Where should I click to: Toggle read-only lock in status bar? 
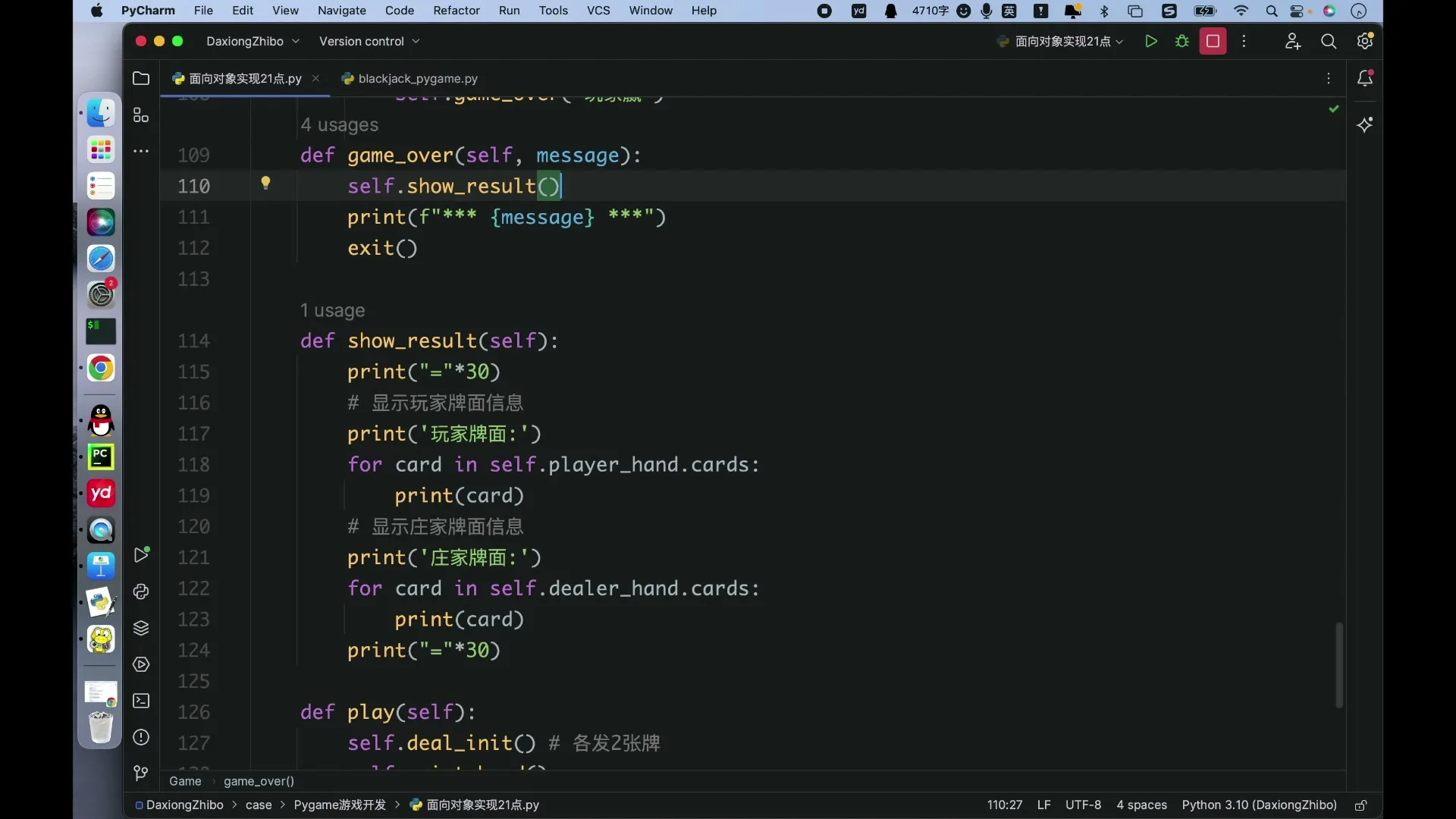pos(1361,805)
